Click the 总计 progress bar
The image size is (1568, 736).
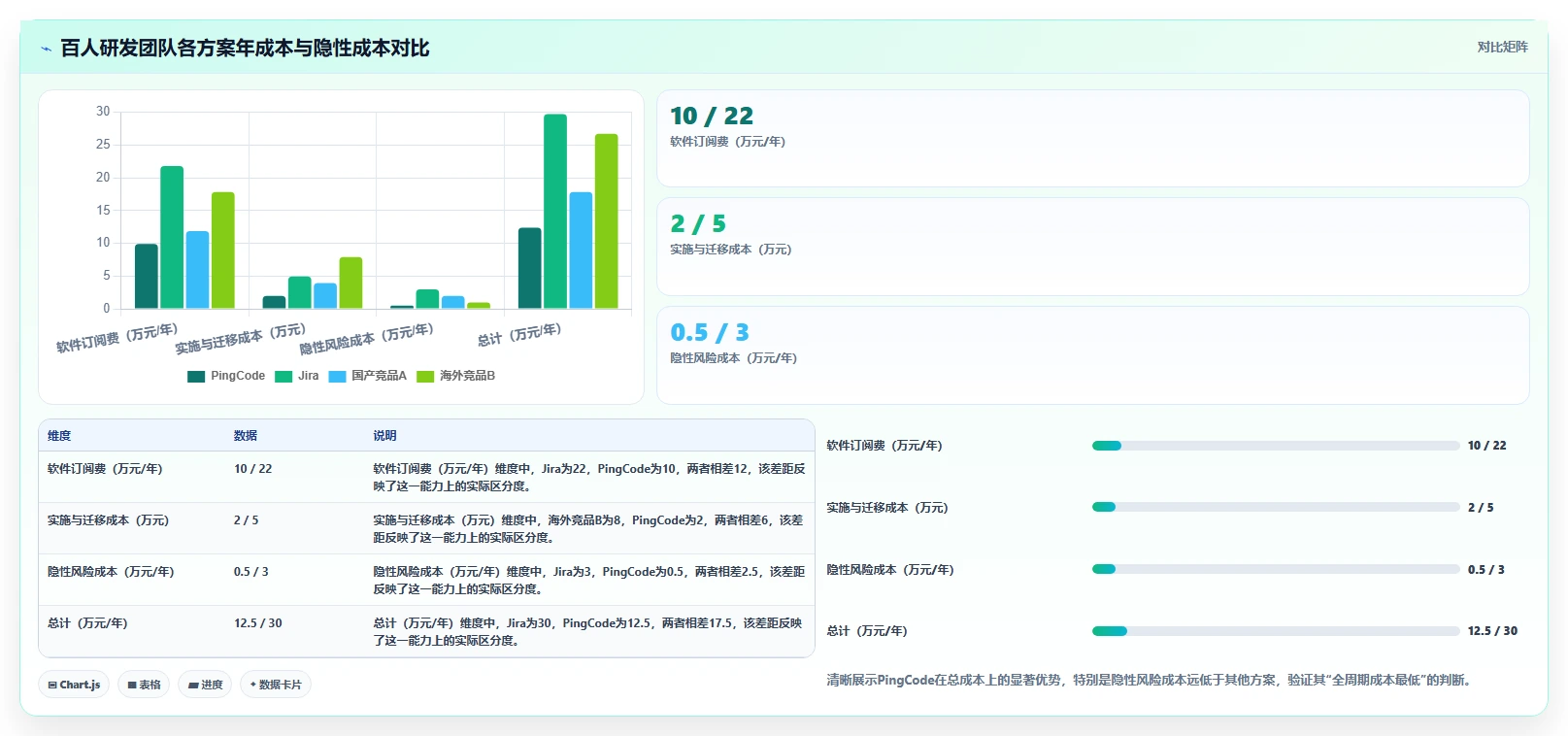[1276, 631]
